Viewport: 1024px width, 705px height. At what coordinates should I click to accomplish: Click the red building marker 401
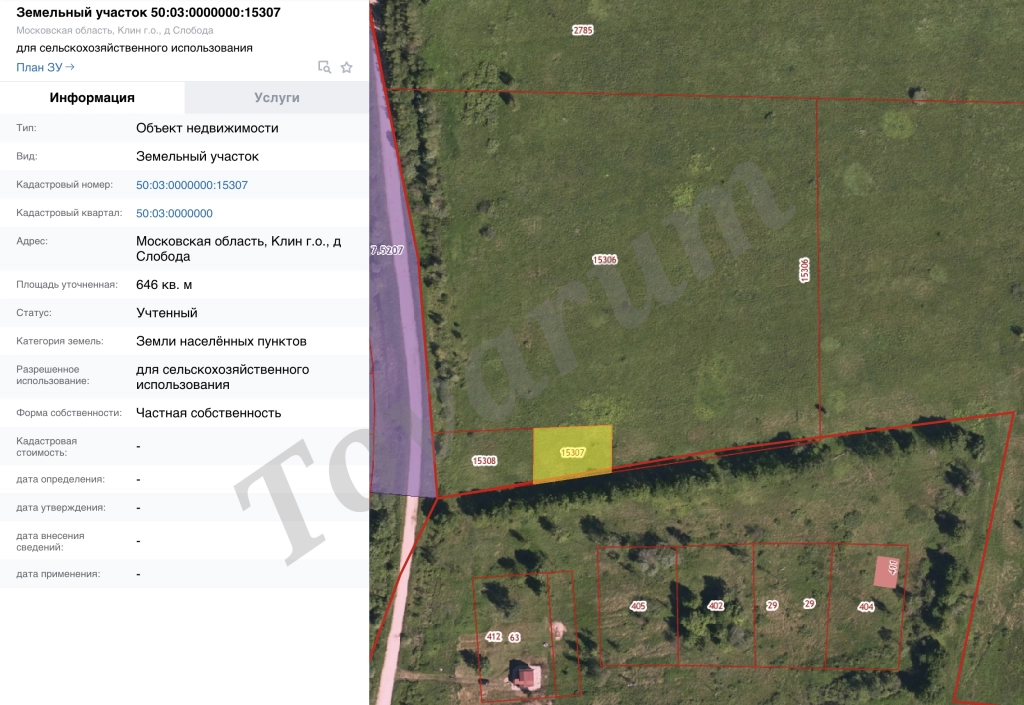click(x=888, y=571)
